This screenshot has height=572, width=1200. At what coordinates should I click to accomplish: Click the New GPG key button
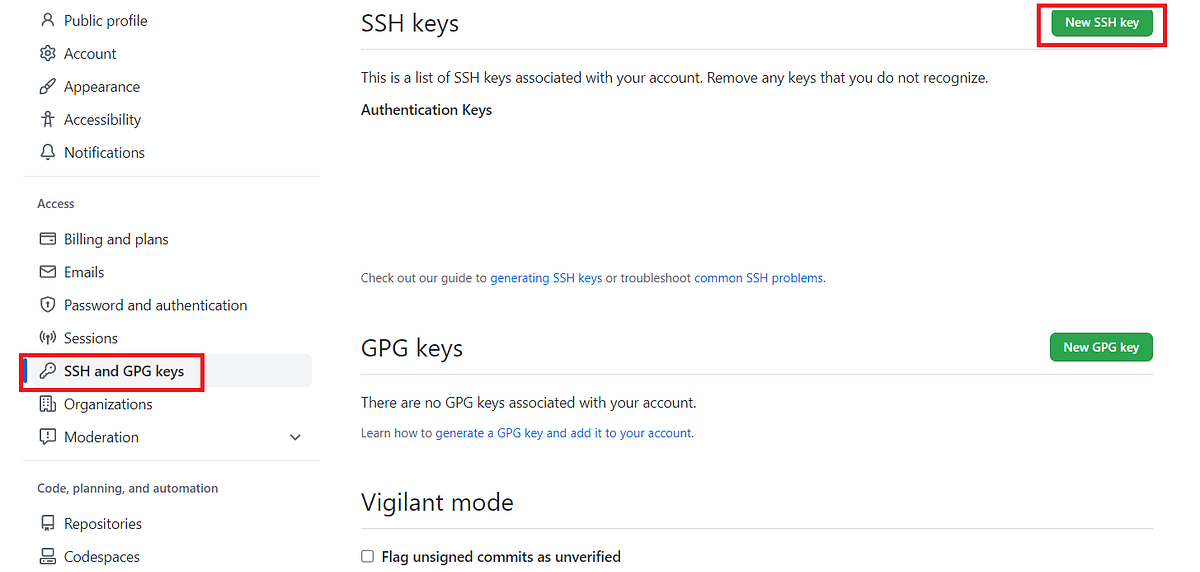point(1101,347)
